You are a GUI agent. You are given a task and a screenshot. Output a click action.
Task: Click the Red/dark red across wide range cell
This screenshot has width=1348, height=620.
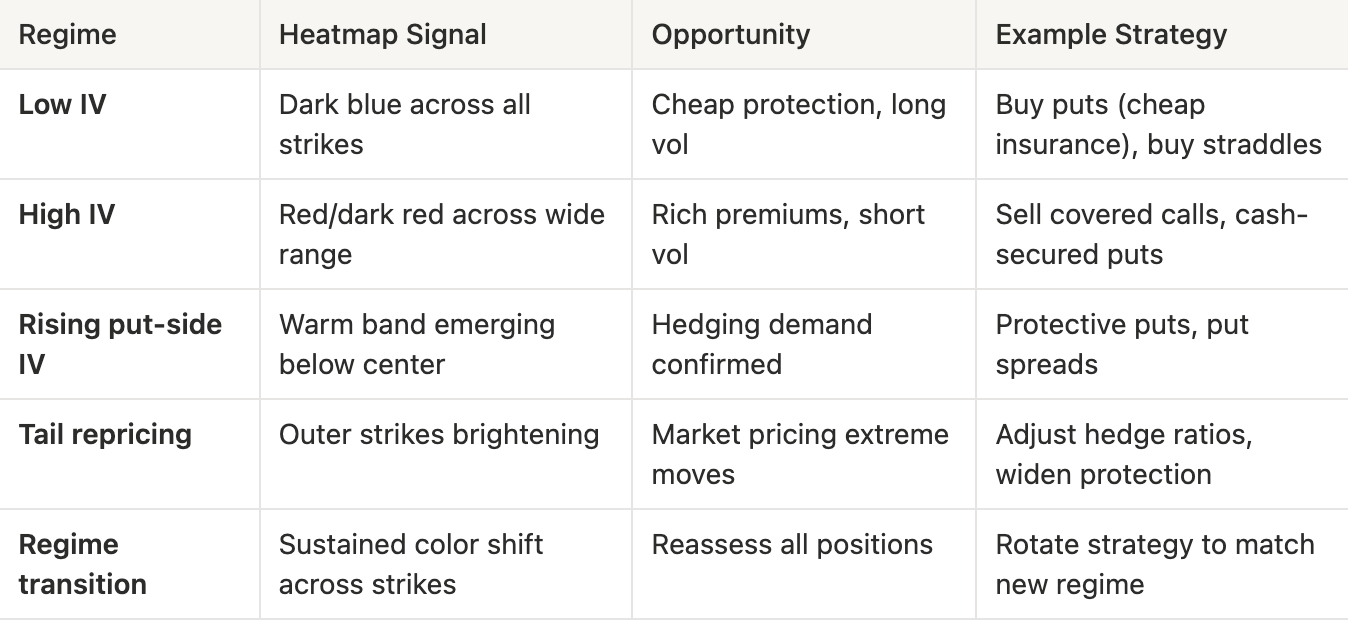(441, 234)
